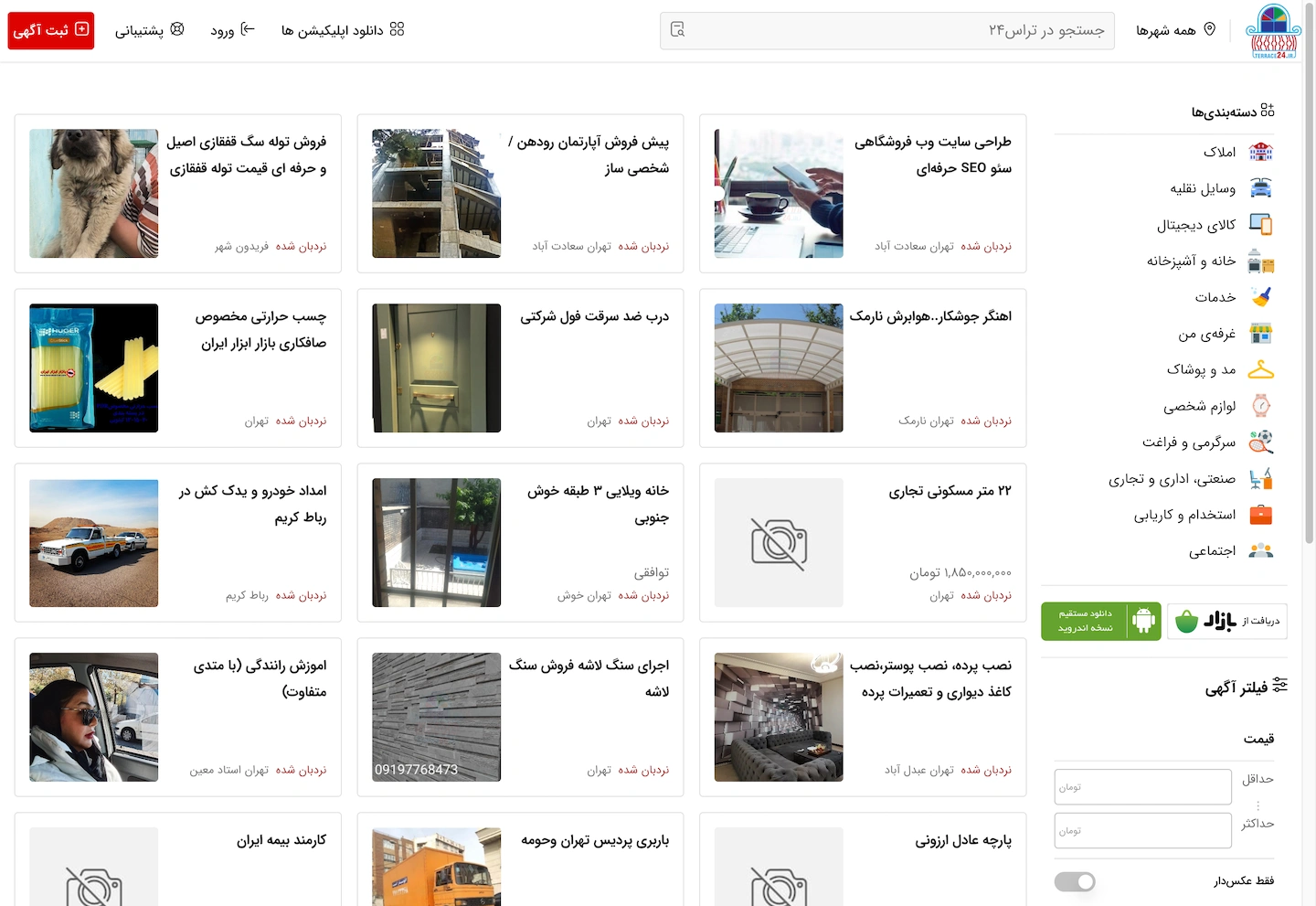This screenshot has height=906, width=1316.
Task: Click the red ثبت آگهی button
Action: (51, 30)
